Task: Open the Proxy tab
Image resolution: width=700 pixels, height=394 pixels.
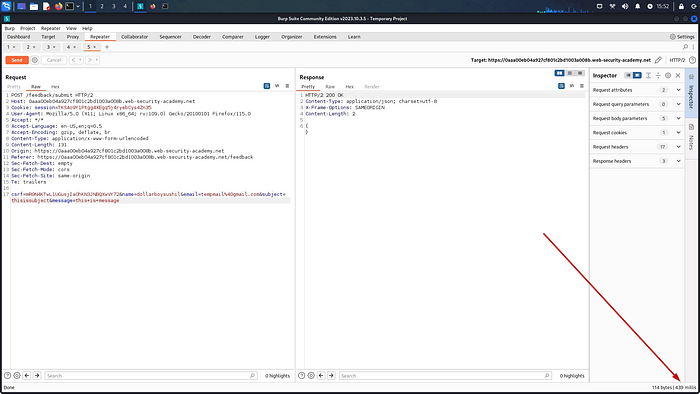Action: 73,37
